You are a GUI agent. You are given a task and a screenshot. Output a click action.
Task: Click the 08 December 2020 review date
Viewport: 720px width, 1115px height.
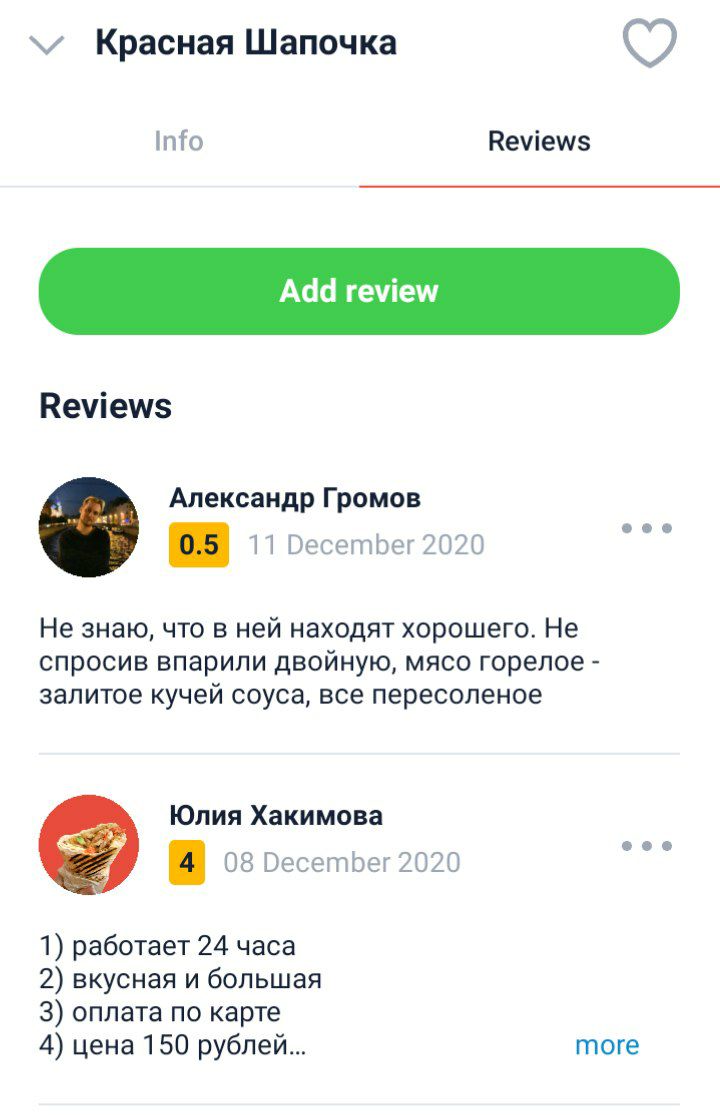tap(342, 863)
